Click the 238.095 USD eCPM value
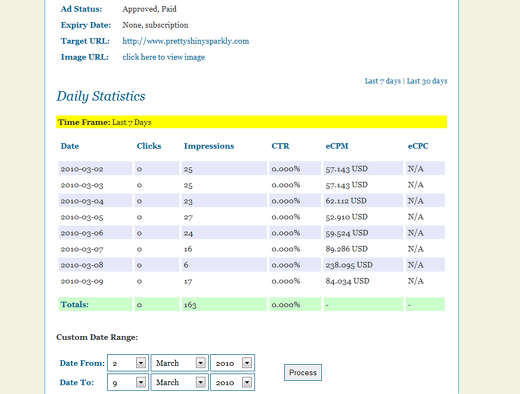520x394 pixels. 349,265
